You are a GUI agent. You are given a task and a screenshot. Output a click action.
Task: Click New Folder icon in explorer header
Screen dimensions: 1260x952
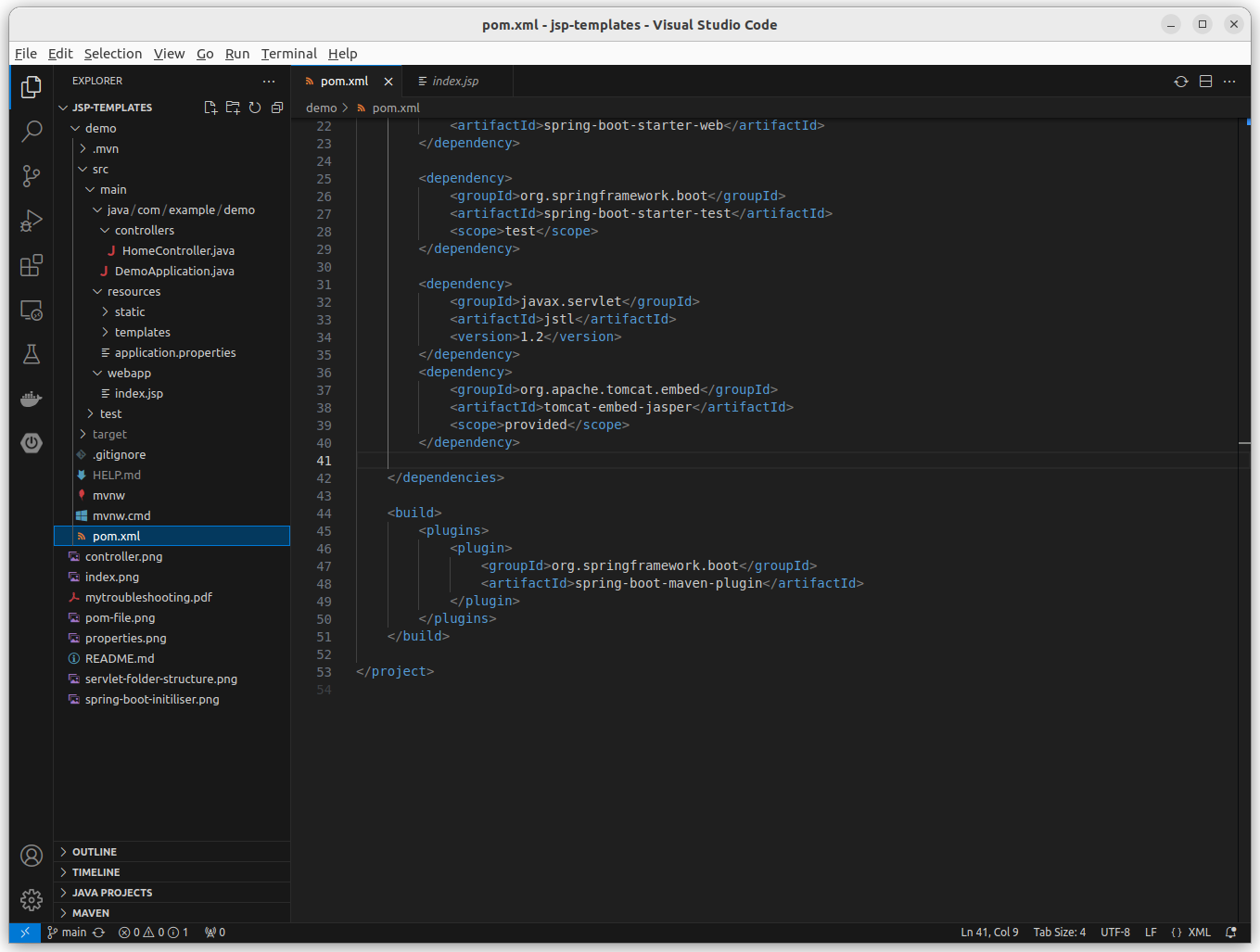(233, 108)
